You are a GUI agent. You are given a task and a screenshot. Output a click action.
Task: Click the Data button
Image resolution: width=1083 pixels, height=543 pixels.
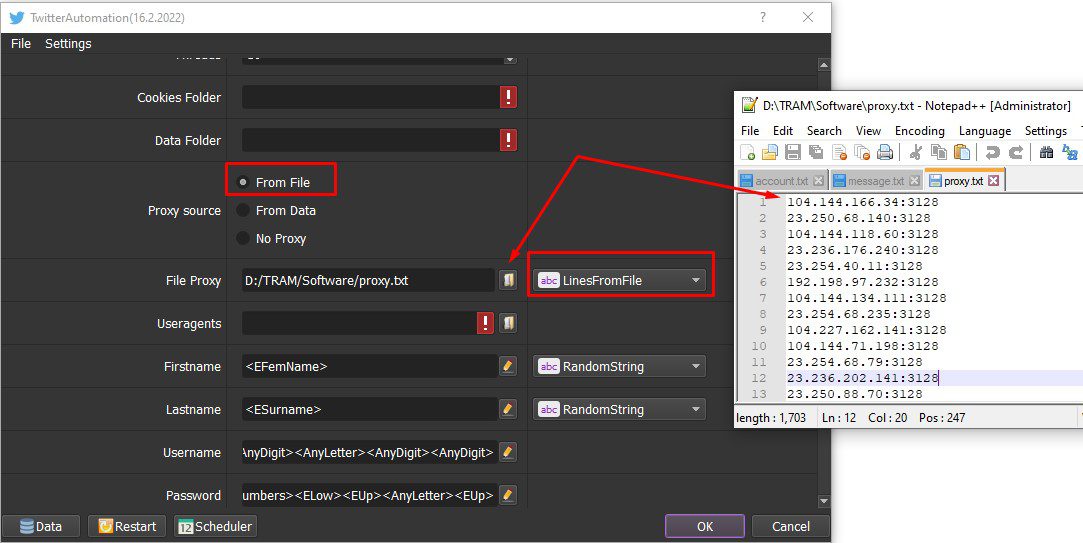pyautogui.click(x=41, y=526)
